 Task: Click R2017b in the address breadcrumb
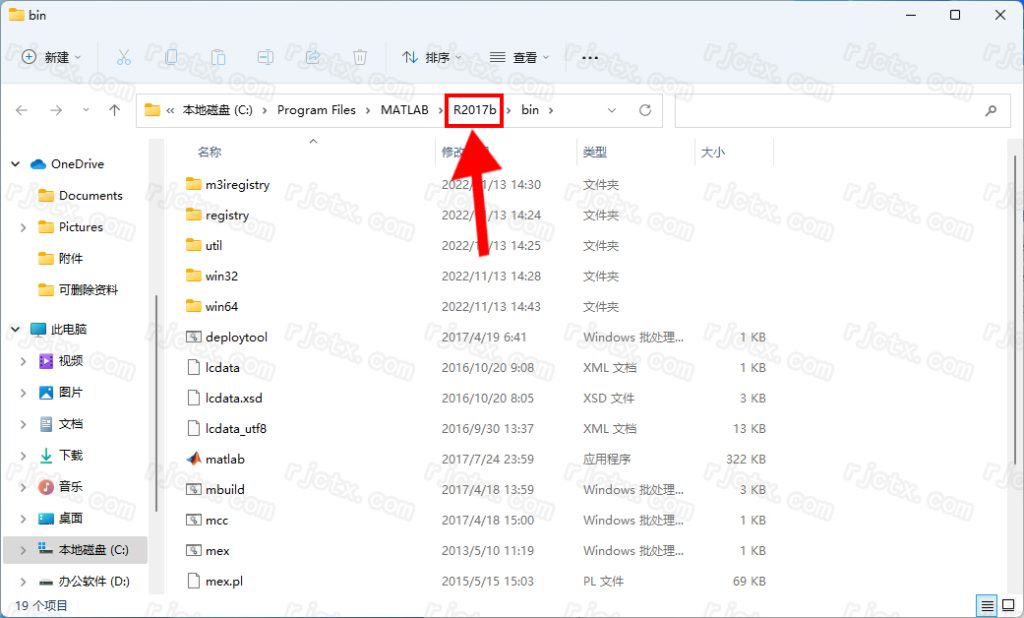click(x=475, y=110)
